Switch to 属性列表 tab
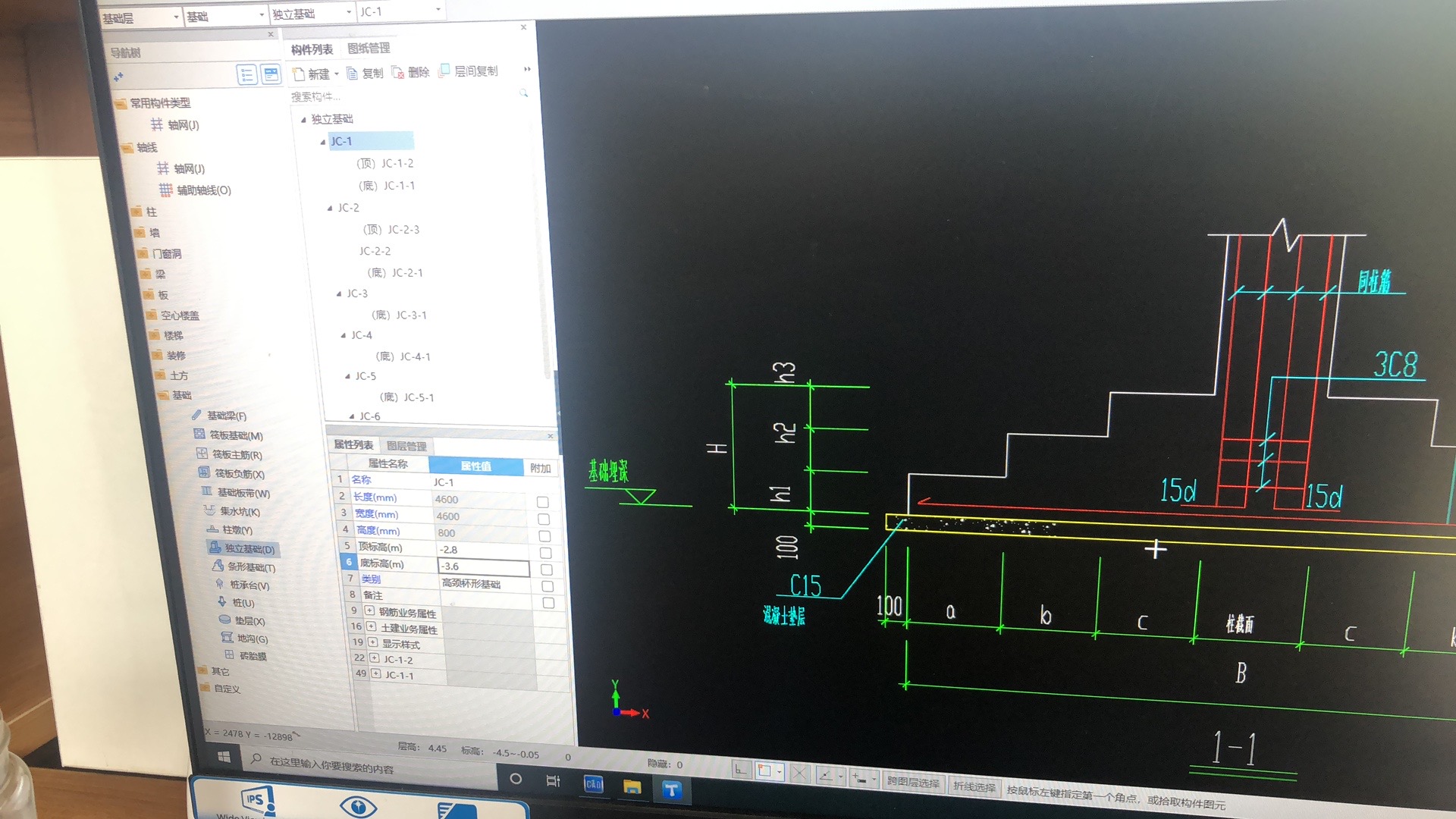Viewport: 1456px width, 819px height. [x=353, y=445]
